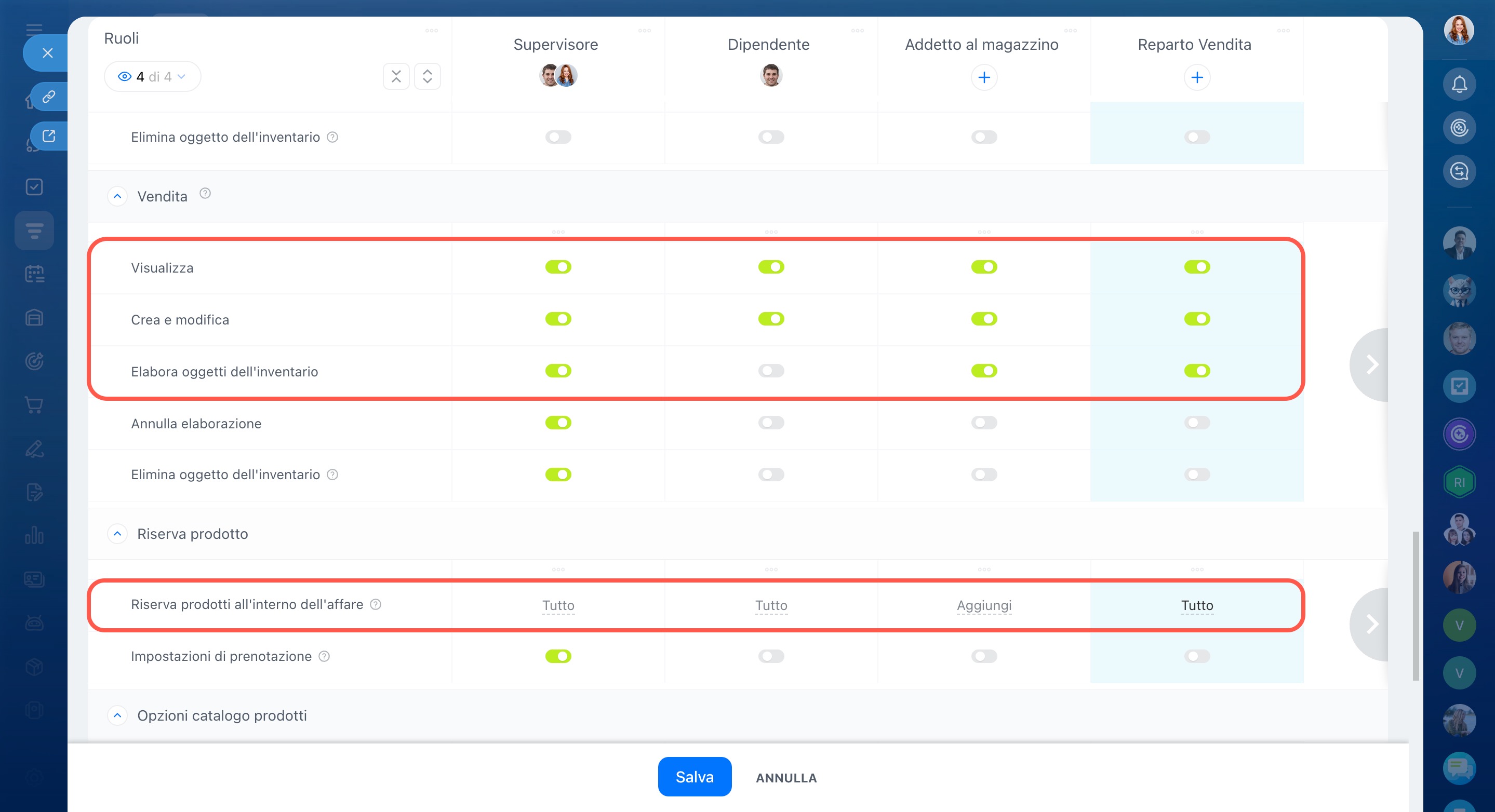Click the collapse all sections icon

click(396, 76)
